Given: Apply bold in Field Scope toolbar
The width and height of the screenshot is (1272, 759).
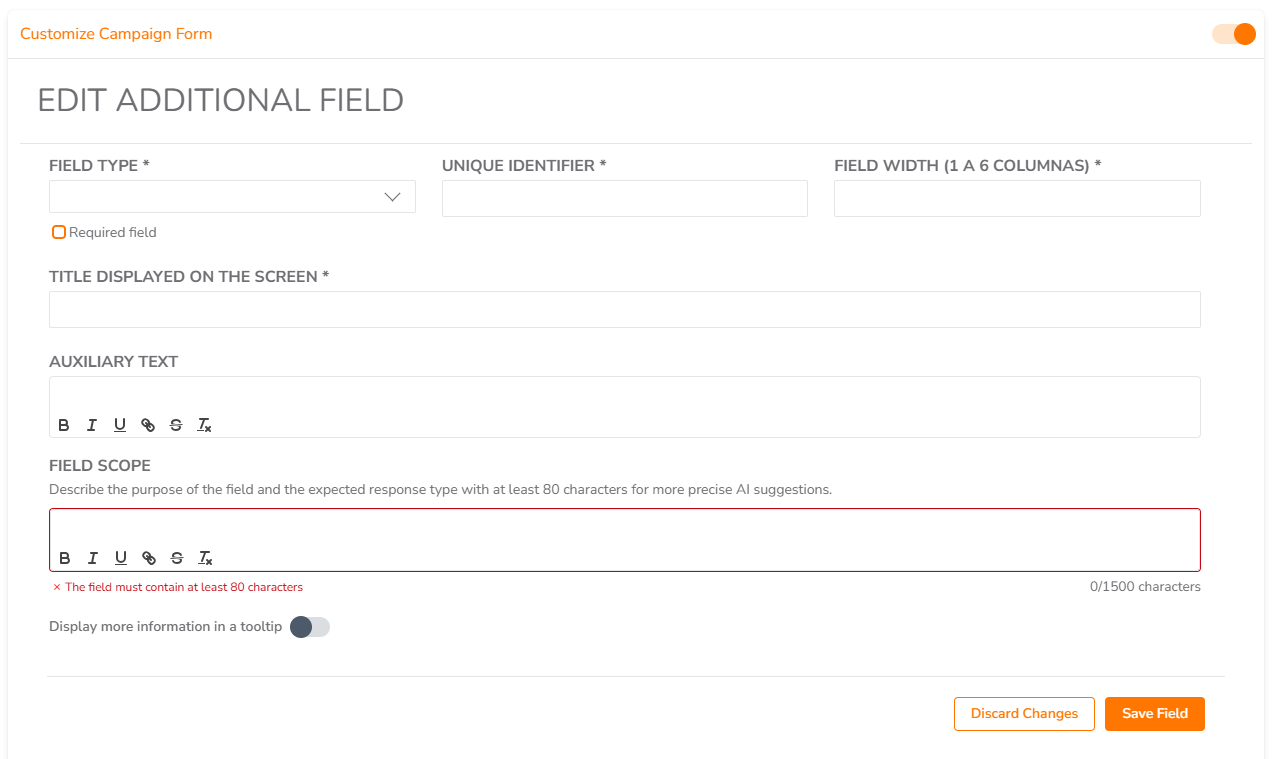Looking at the screenshot, I should pyautogui.click(x=65, y=558).
